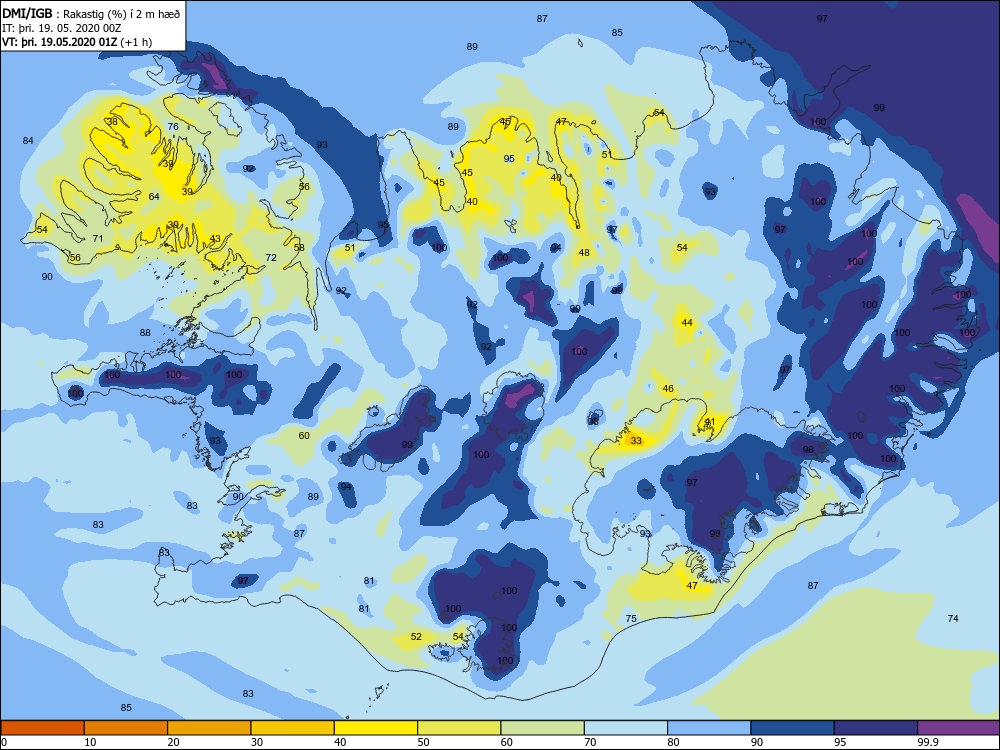Click the humidity value '88' on the map
Image resolution: width=1000 pixels, height=750 pixels.
pos(145,332)
